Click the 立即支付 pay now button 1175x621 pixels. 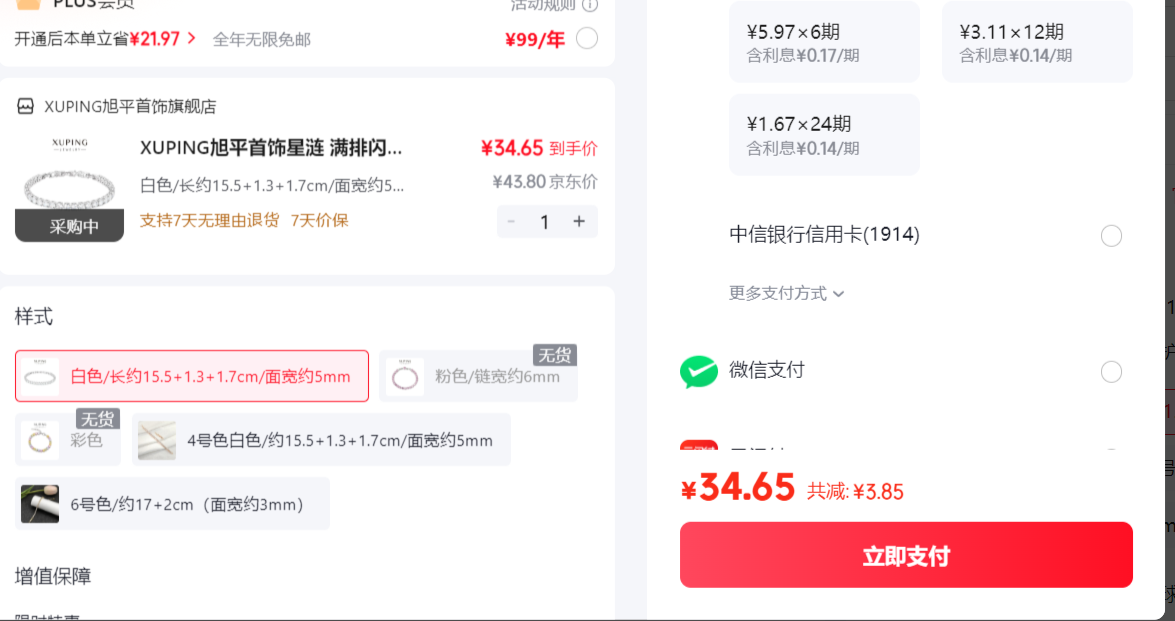tap(906, 555)
